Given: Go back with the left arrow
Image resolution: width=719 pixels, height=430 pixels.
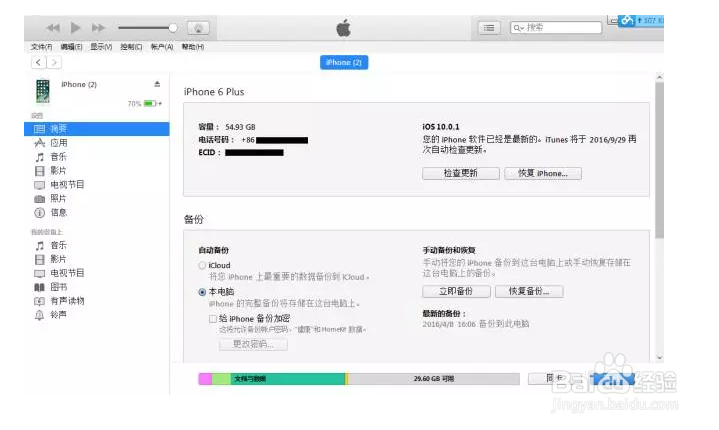Looking at the screenshot, I should pos(39,62).
